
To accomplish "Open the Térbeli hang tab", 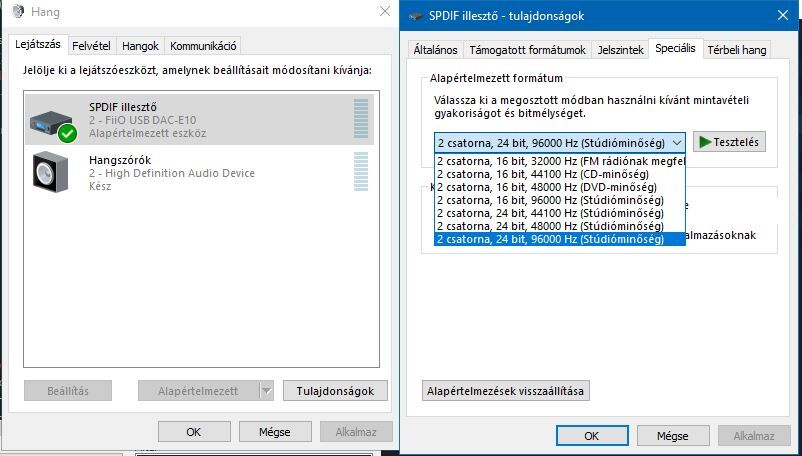I will coord(737,50).
